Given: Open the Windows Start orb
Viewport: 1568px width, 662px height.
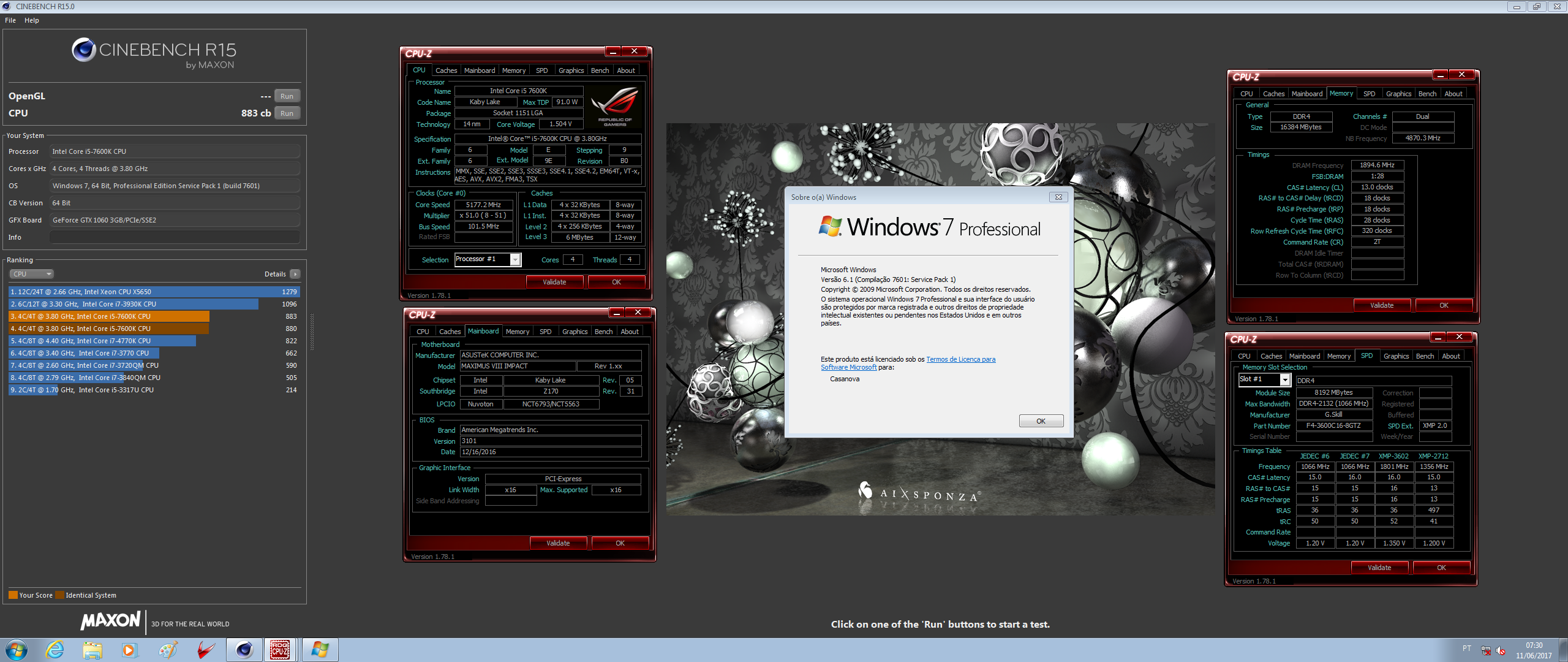Looking at the screenshot, I should [x=17, y=650].
